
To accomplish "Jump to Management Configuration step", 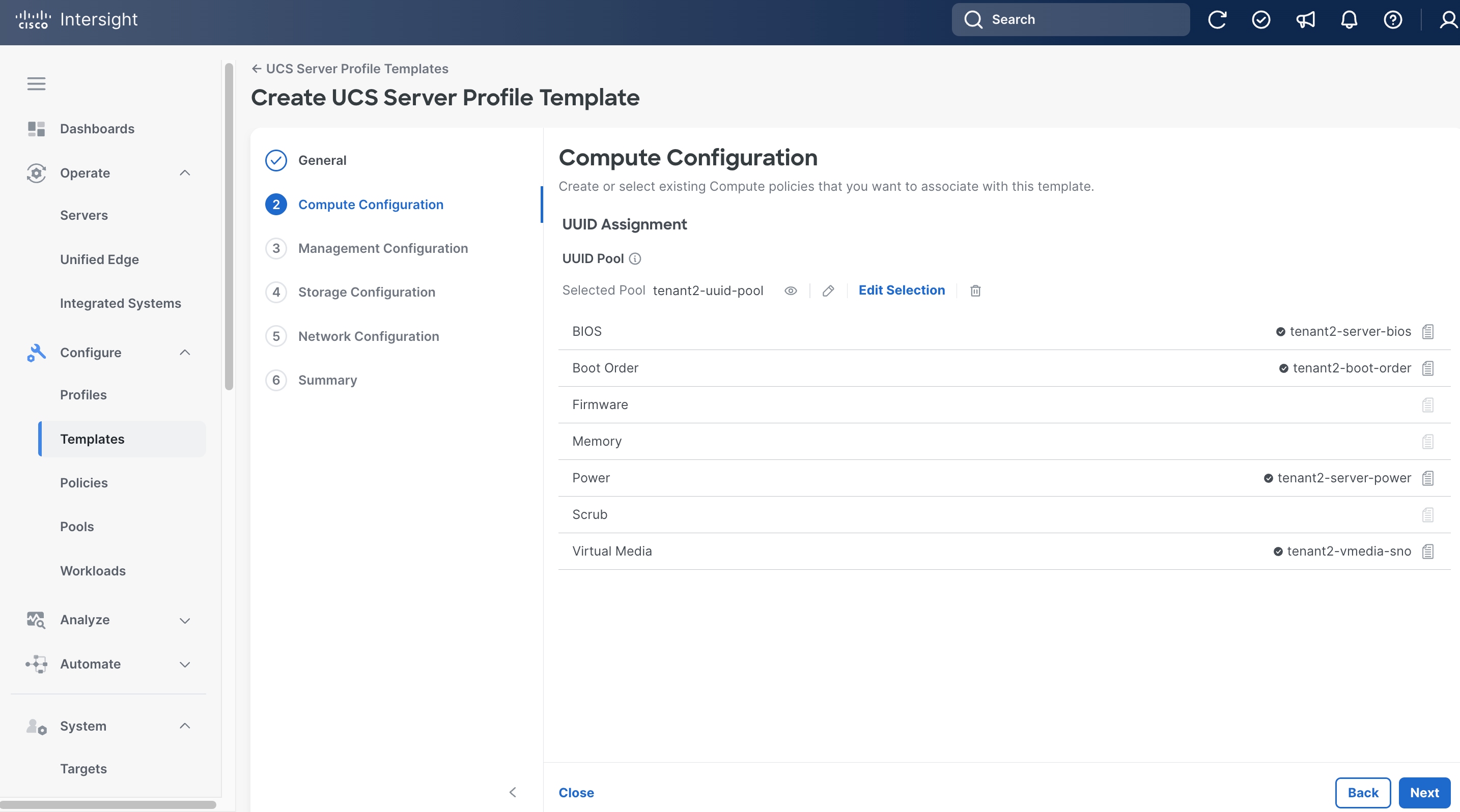I will (366, 248).
